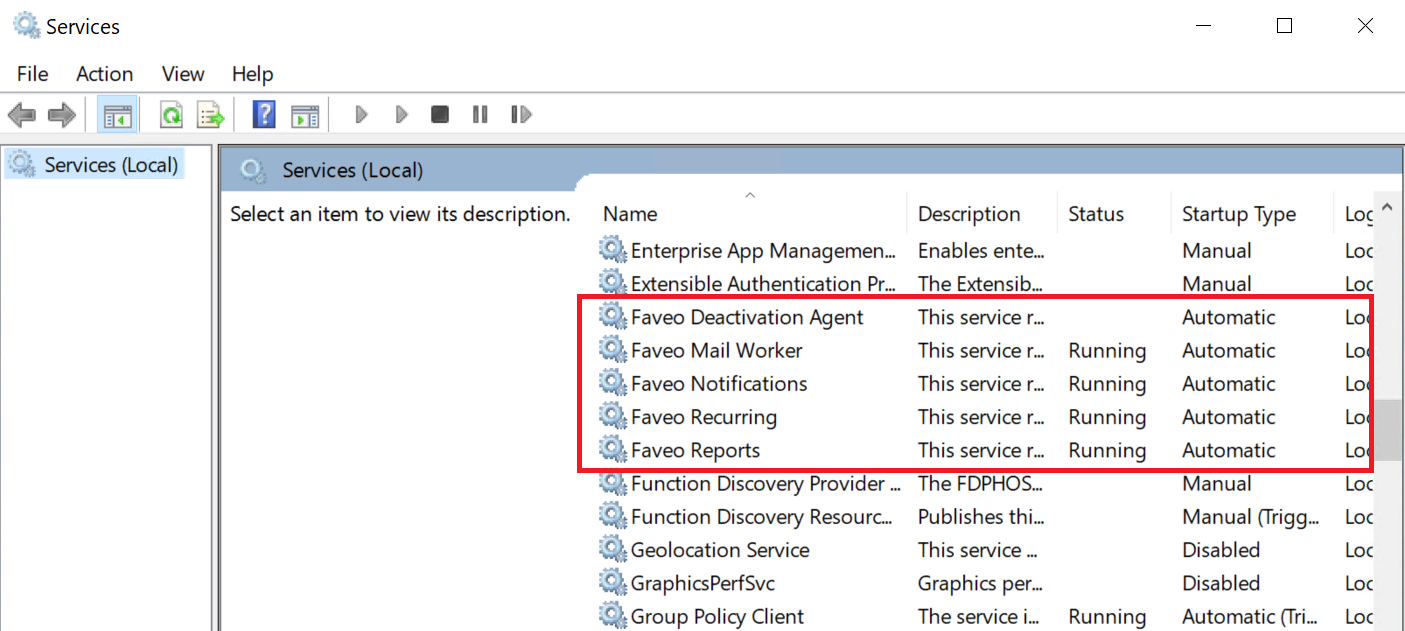Click the Refresh toolbar icon
The width and height of the screenshot is (1405, 631).
coord(171,115)
